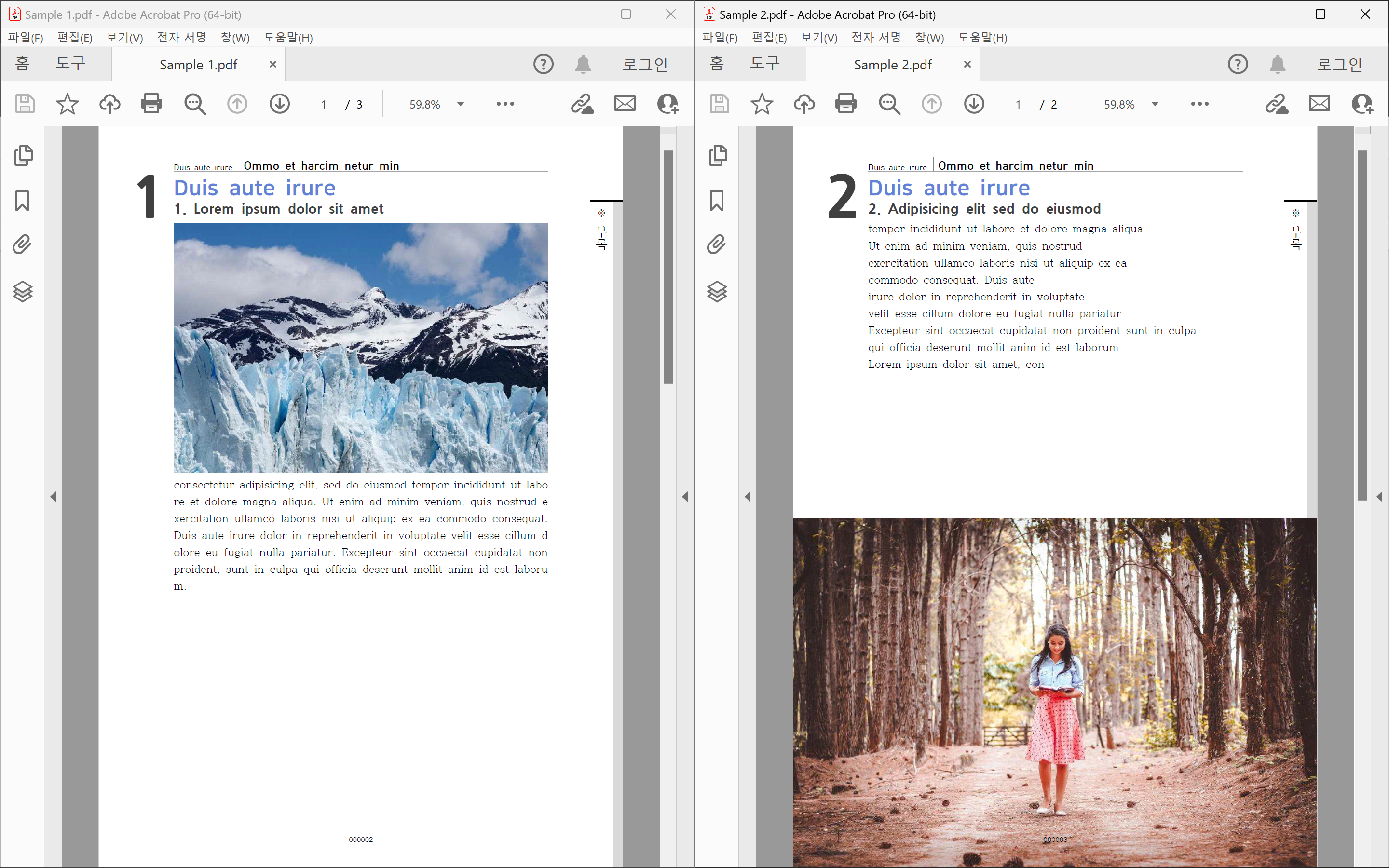Viewport: 1389px width, 868px height.
Task: Expand right tools pane in Sample 2
Action: point(1379,497)
